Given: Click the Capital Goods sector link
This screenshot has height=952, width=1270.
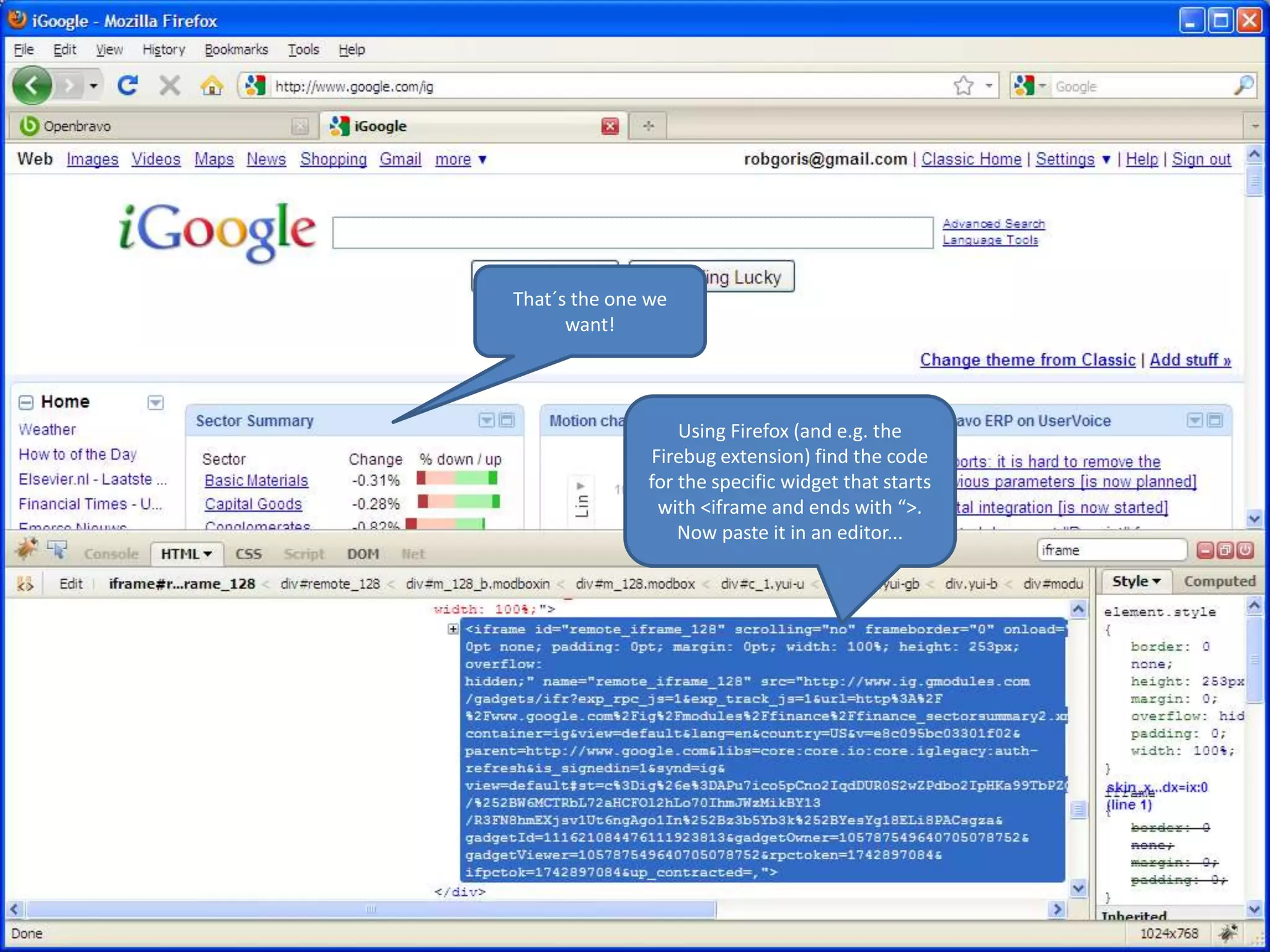Looking at the screenshot, I should coord(253,504).
